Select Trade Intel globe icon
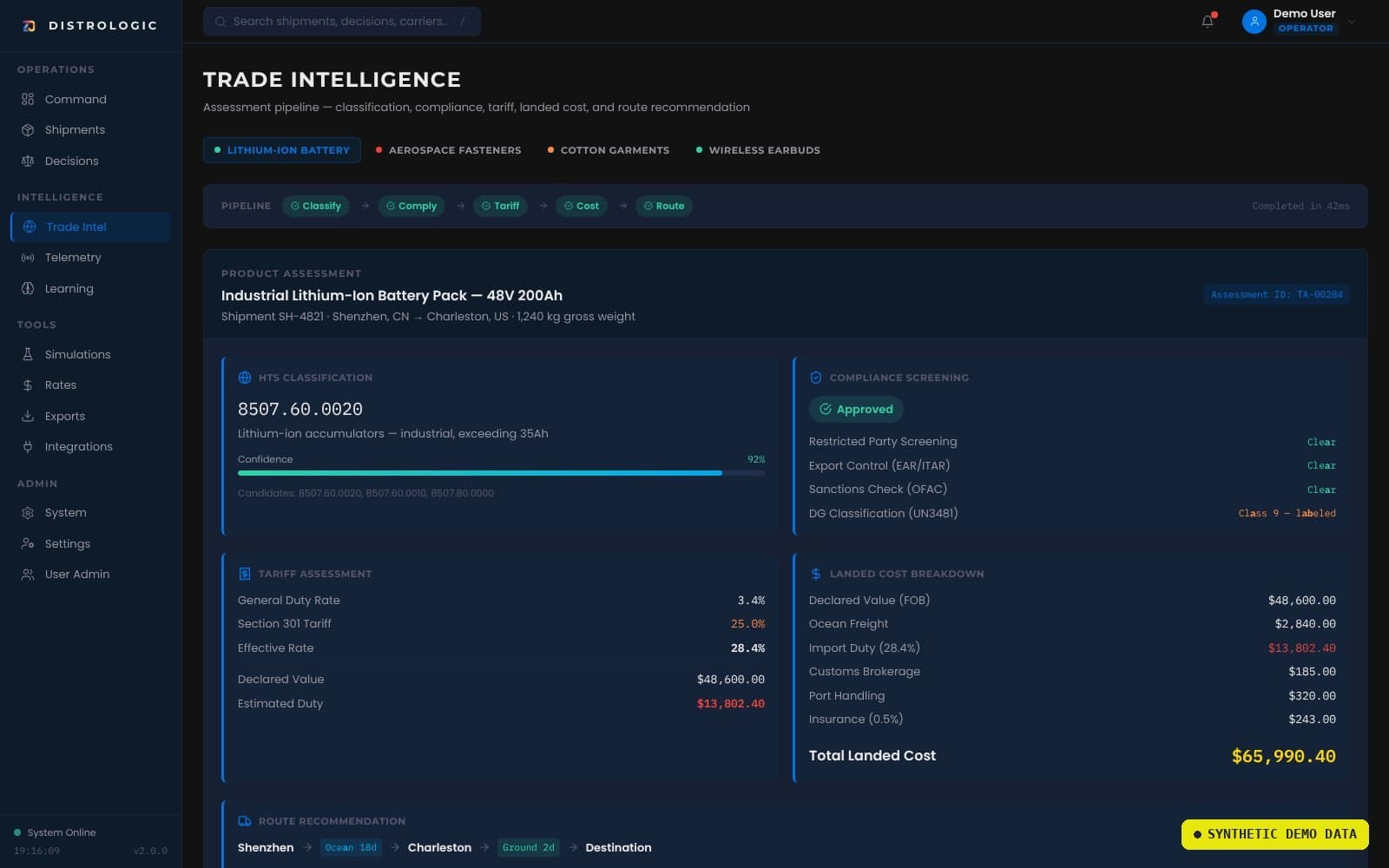 (x=30, y=227)
